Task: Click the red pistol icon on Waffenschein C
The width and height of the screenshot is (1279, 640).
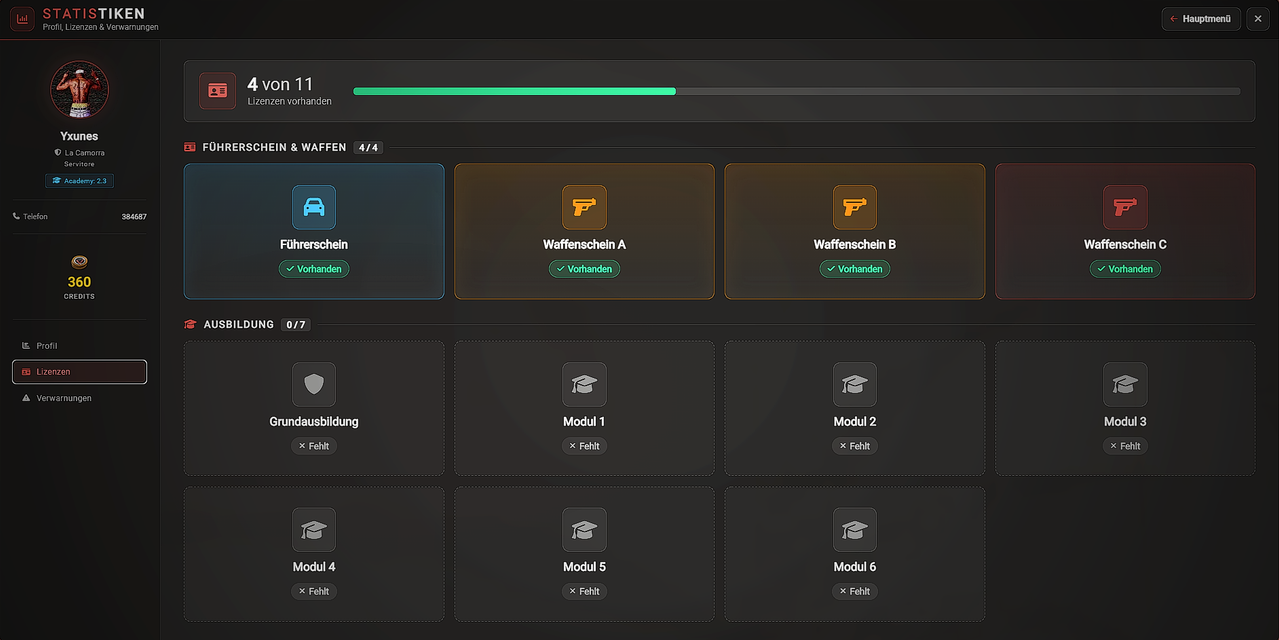Action: 1125,207
